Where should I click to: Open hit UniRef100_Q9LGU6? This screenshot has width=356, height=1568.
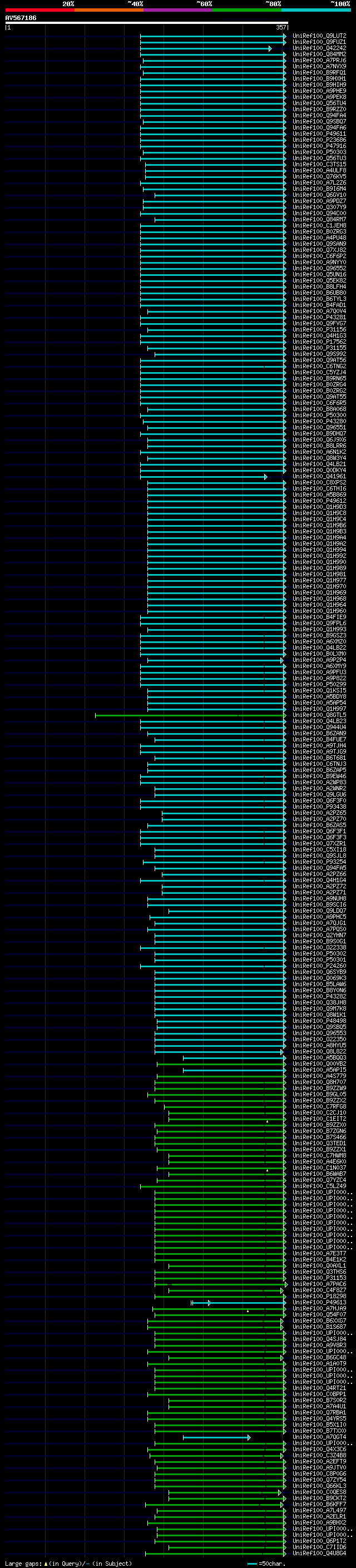[319, 794]
